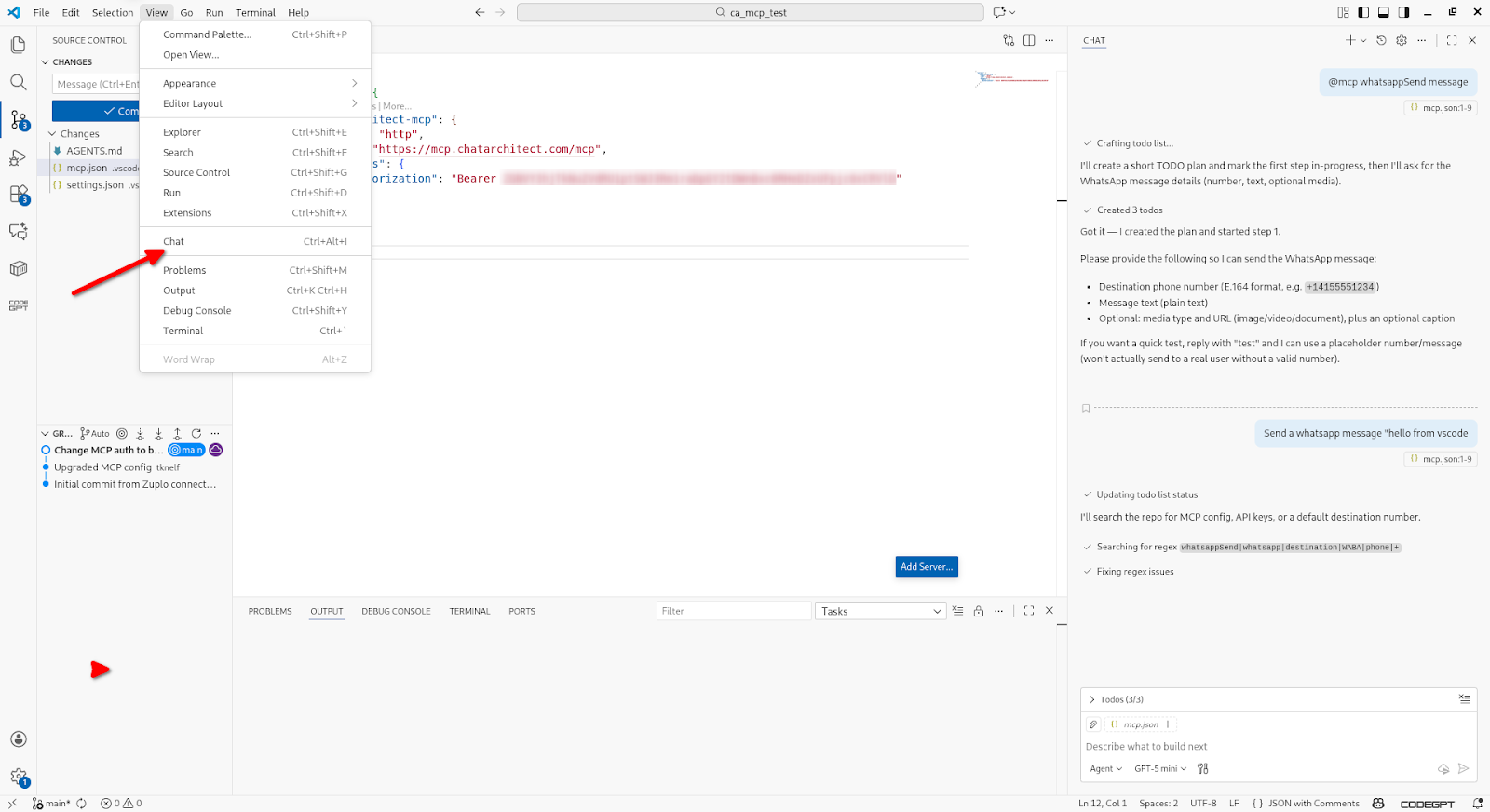Click the chat prompt input box
1490x812 pixels.
pyautogui.click(x=1279, y=746)
